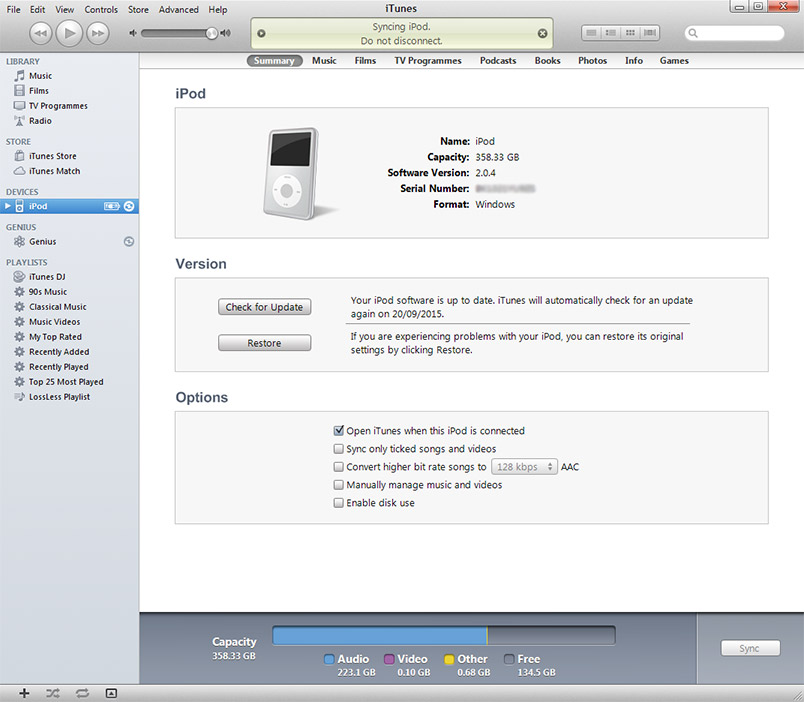This screenshot has width=804, height=702.
Task: Open the Music Videos playlist
Action: tap(69, 322)
